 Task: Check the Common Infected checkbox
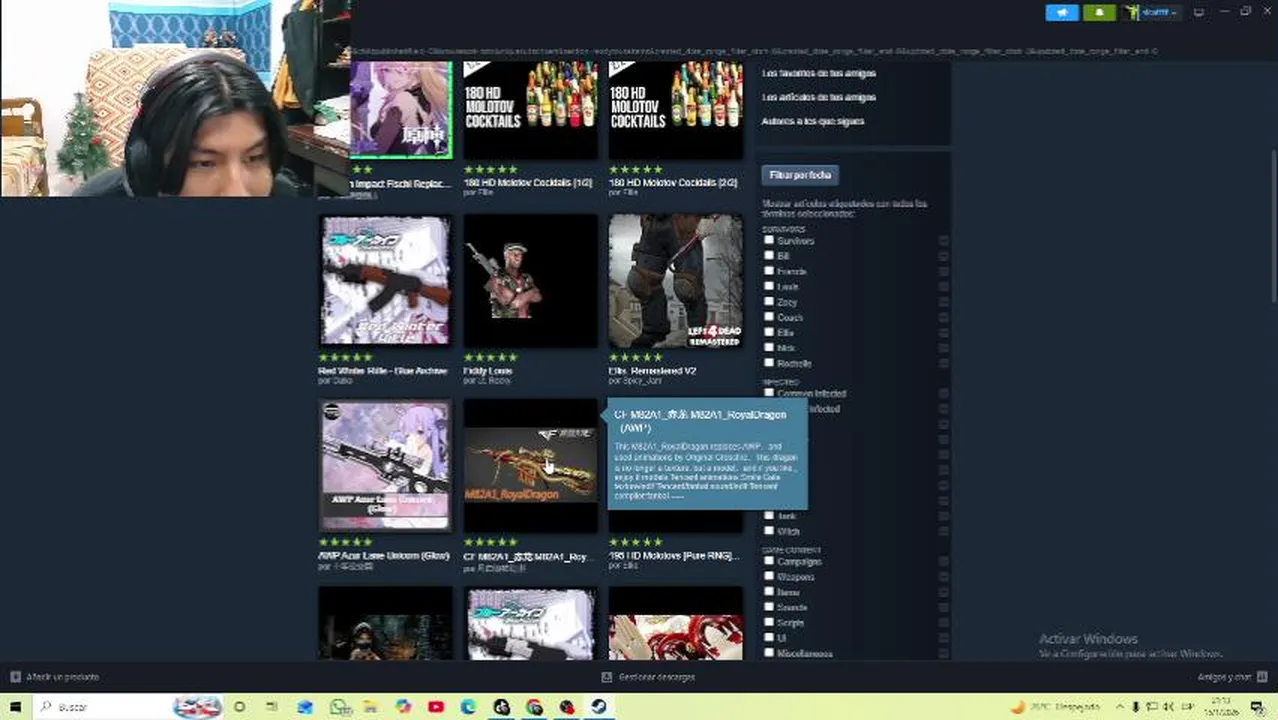tap(769, 393)
